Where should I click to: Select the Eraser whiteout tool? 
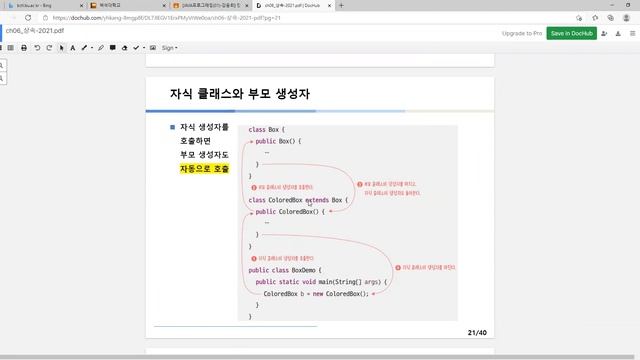click(x=124, y=48)
